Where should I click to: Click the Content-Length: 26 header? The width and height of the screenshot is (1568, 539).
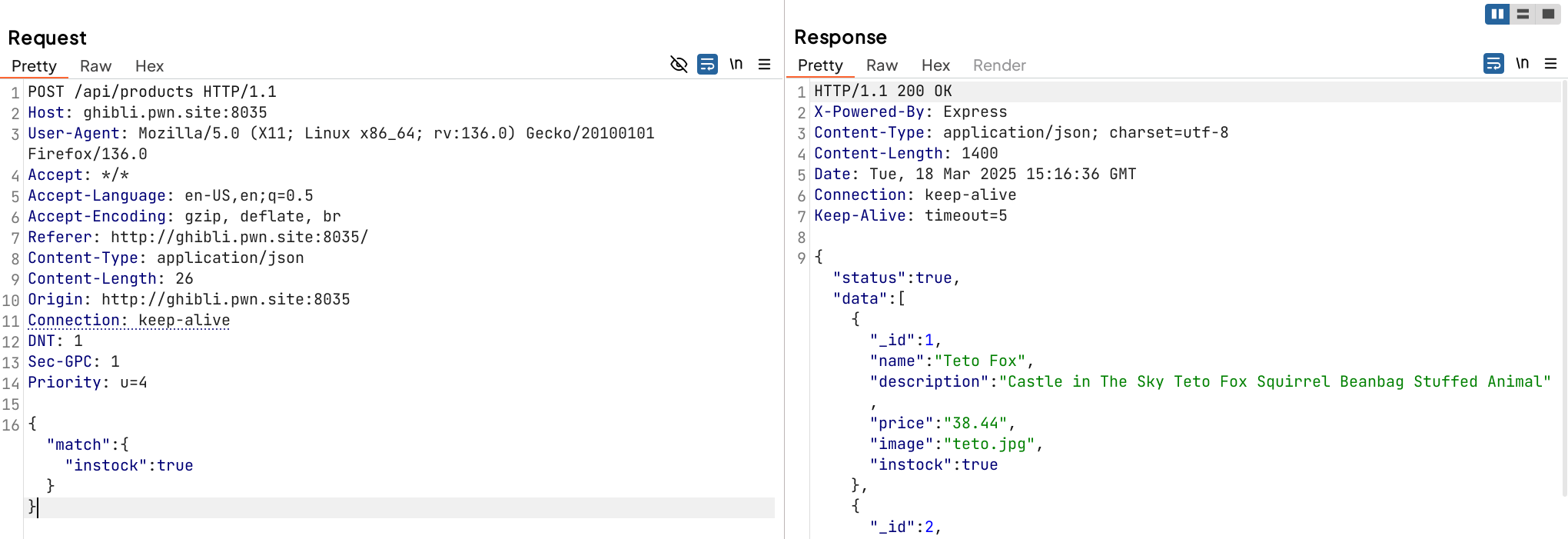point(111,278)
